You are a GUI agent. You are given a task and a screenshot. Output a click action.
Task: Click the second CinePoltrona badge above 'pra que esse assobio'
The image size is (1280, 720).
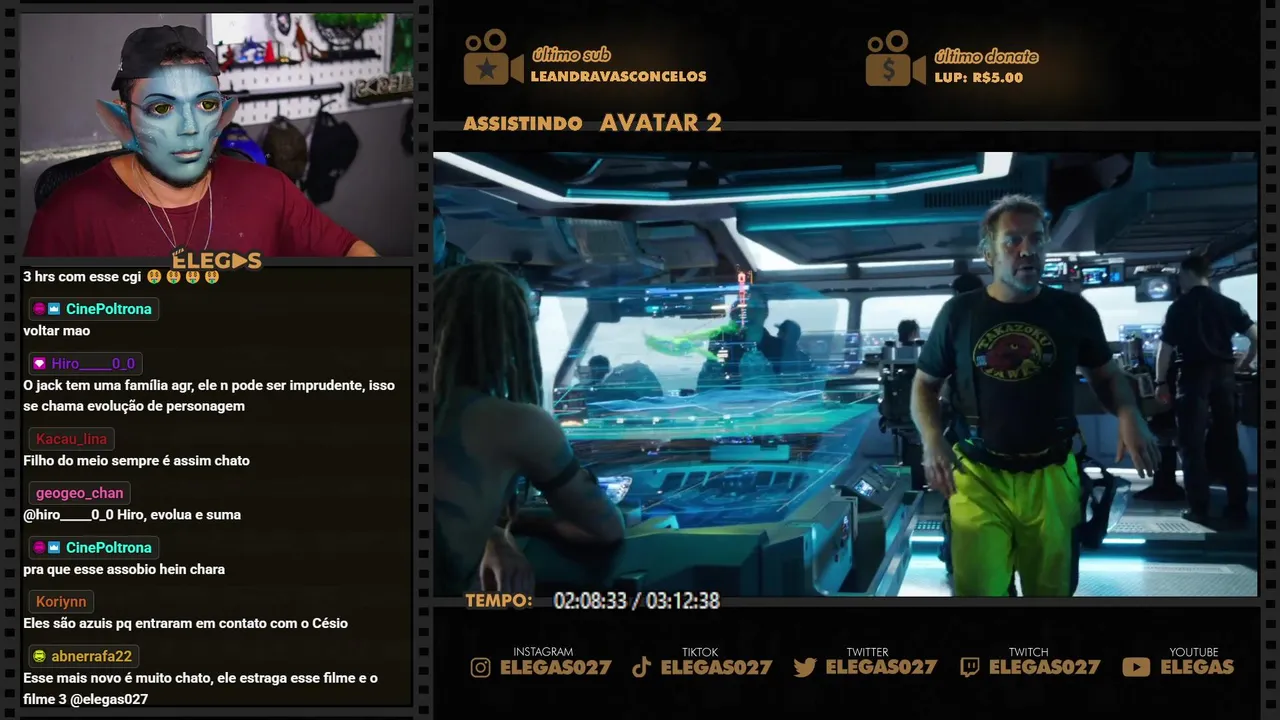pyautogui.click(x=47, y=548)
